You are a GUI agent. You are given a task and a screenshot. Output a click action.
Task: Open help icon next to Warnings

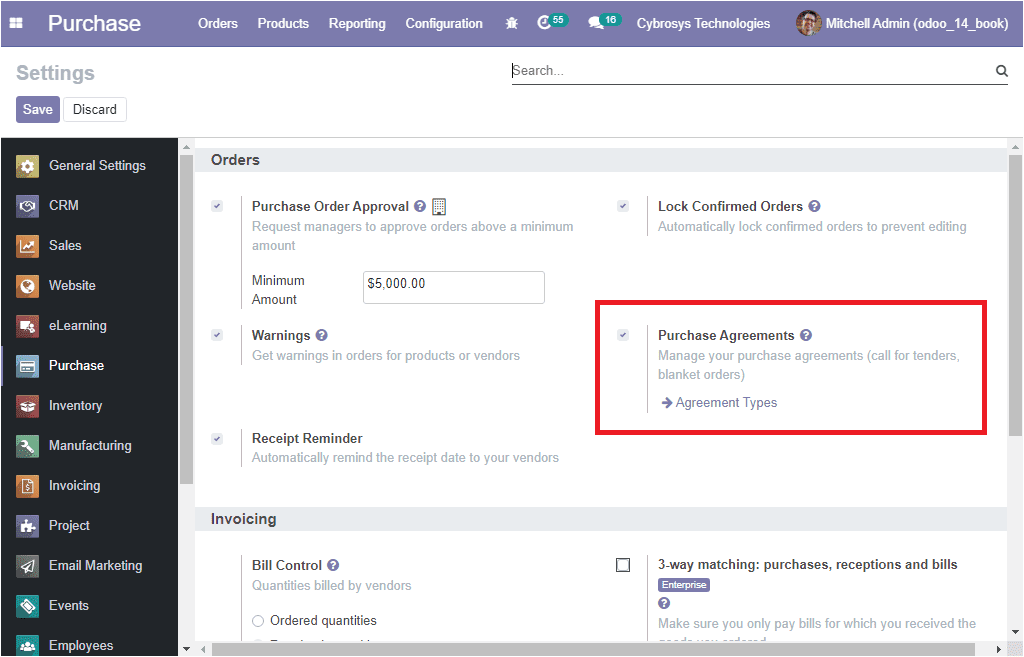[x=321, y=335]
